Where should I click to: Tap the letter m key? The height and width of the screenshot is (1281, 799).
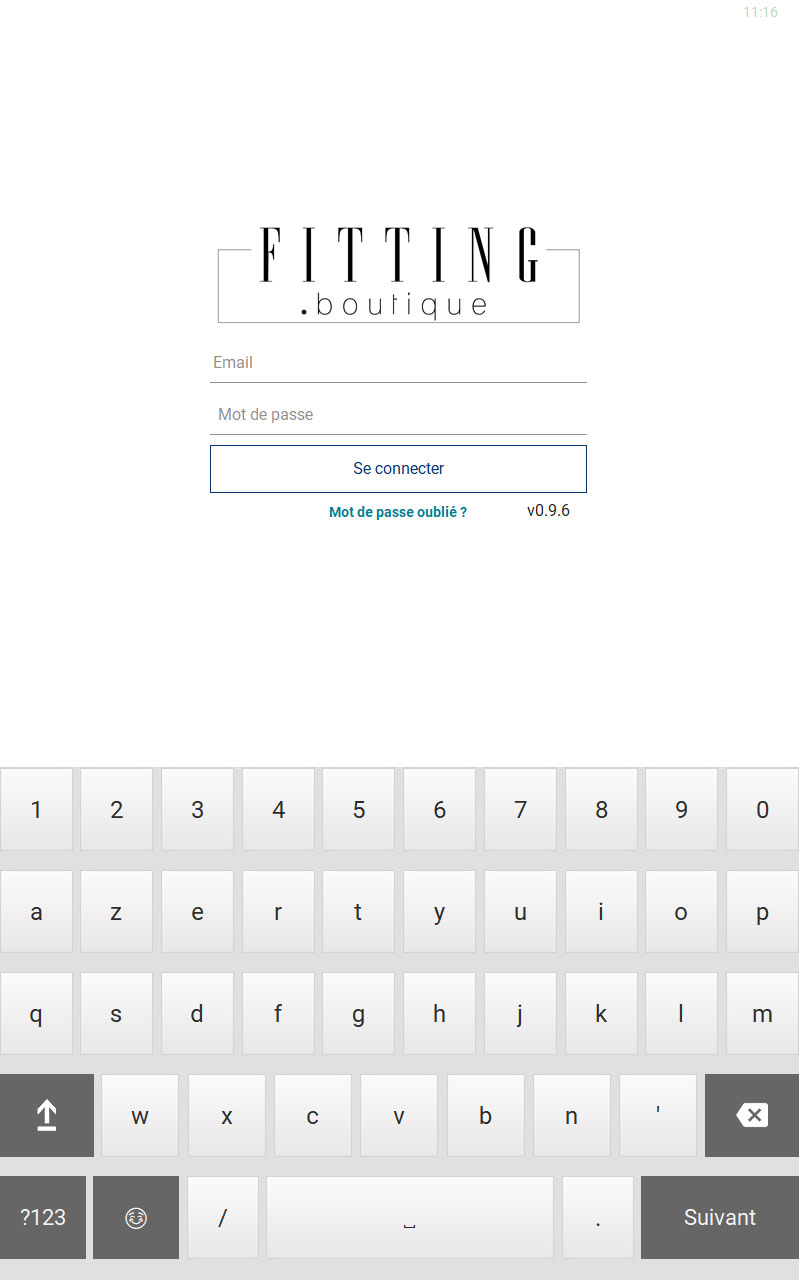point(762,1014)
